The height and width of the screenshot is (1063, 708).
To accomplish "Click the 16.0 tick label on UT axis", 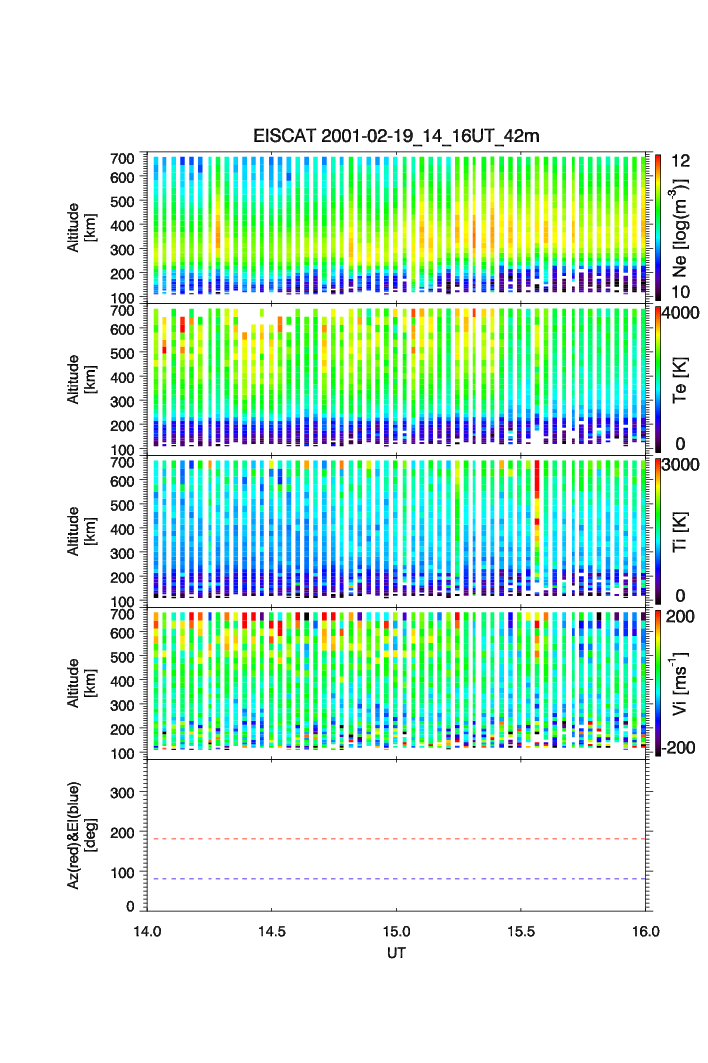I will (645, 930).
